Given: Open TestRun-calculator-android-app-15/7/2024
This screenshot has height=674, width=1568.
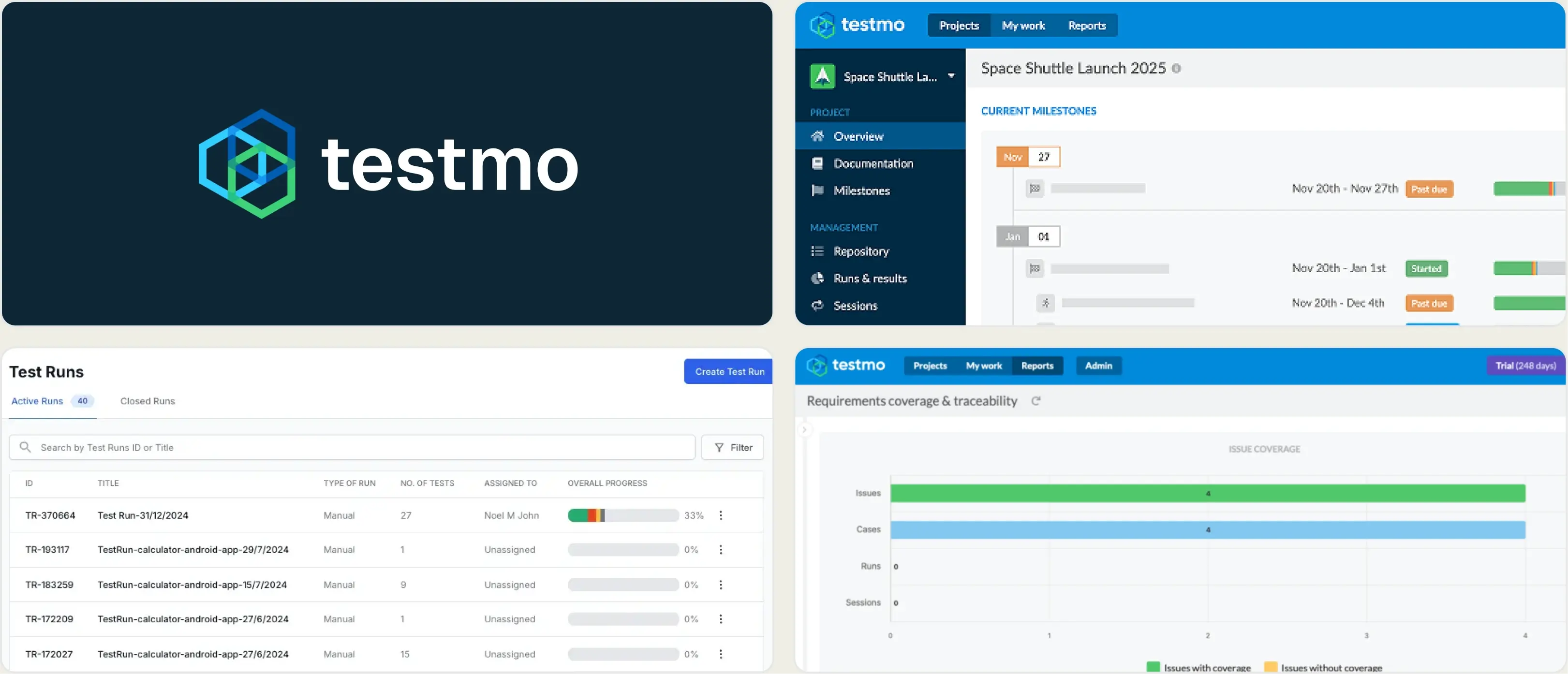Looking at the screenshot, I should (x=192, y=585).
